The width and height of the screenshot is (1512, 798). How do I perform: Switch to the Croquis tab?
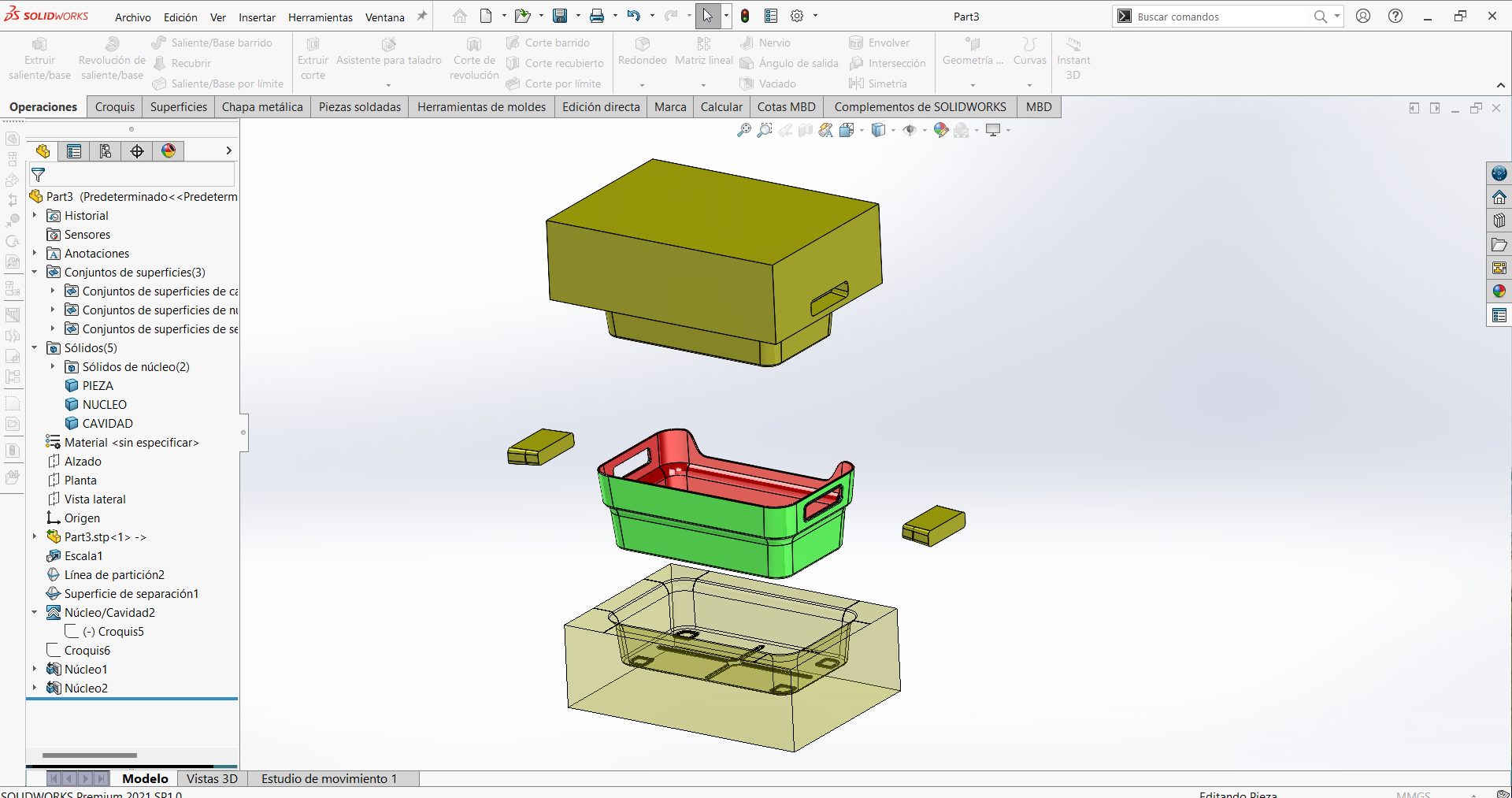[x=115, y=107]
